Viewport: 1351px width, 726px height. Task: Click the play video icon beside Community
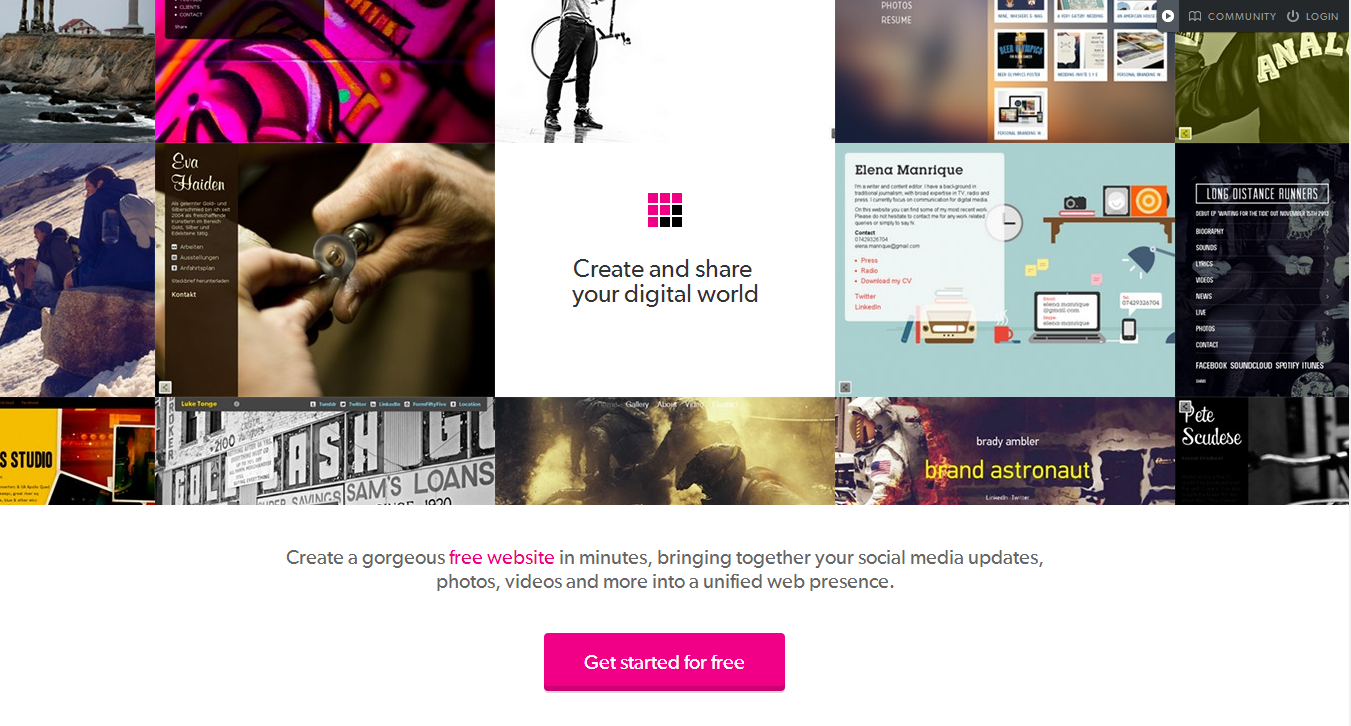tap(1167, 16)
